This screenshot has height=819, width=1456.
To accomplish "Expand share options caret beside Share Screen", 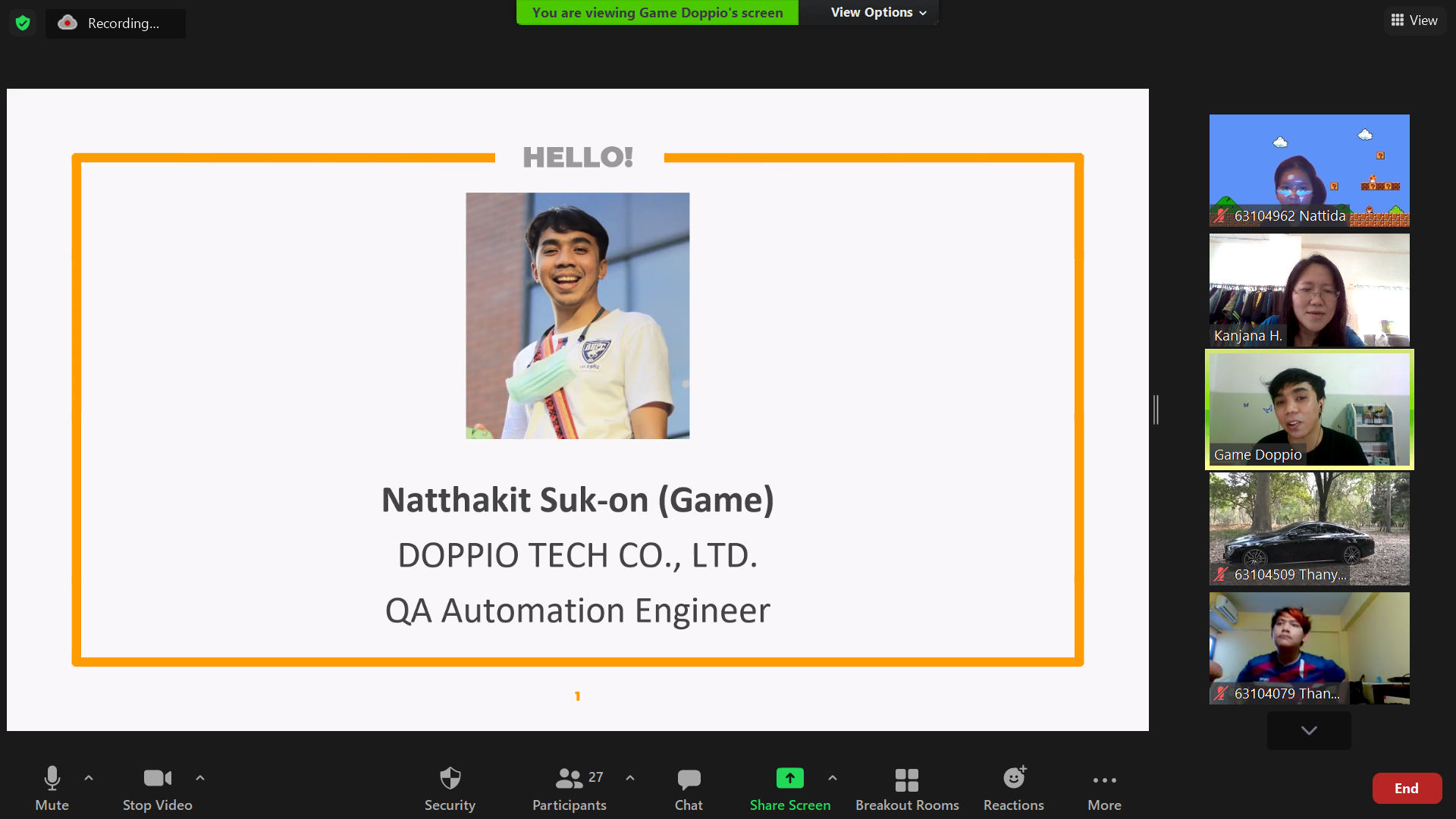I will (833, 778).
